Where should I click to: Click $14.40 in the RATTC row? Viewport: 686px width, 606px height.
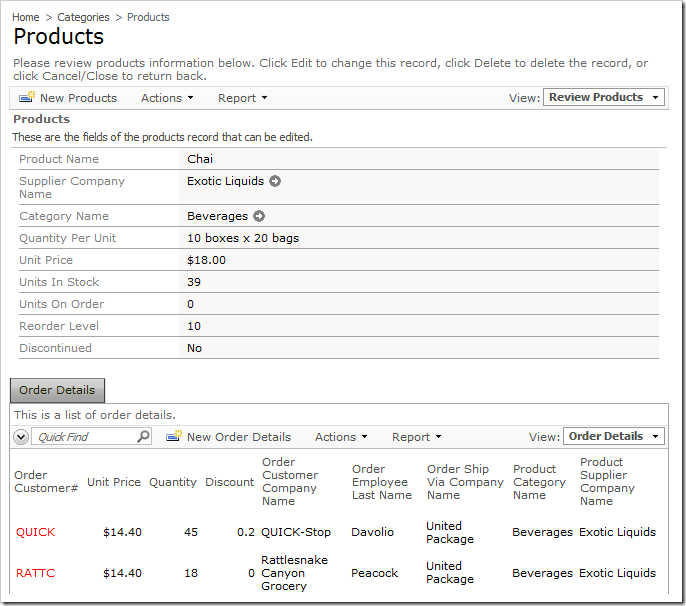coord(122,573)
